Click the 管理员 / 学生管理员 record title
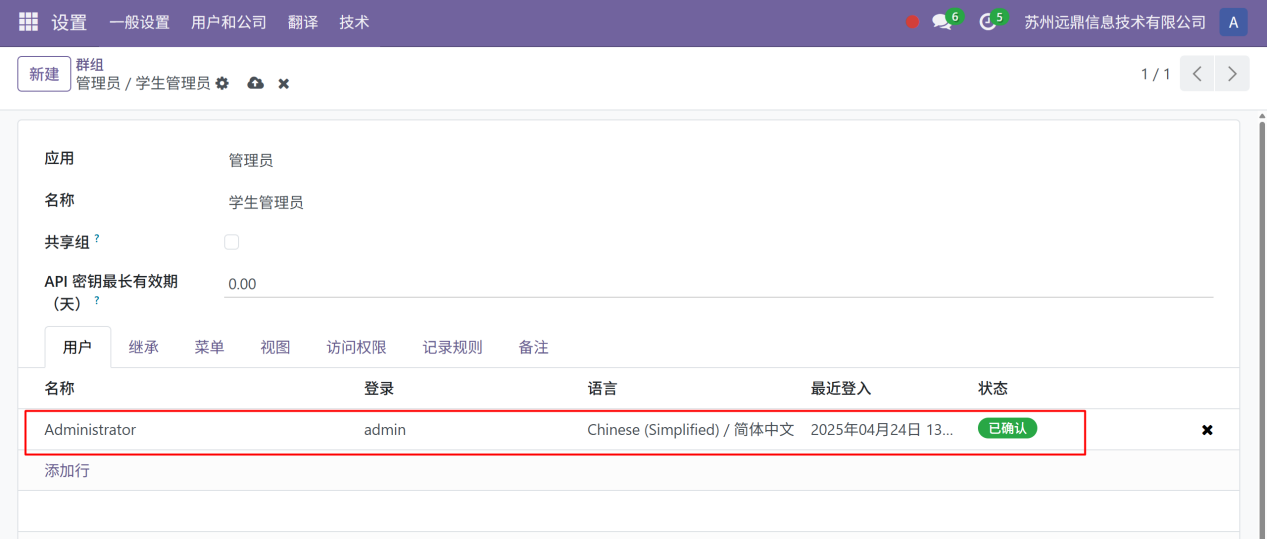 (x=143, y=83)
